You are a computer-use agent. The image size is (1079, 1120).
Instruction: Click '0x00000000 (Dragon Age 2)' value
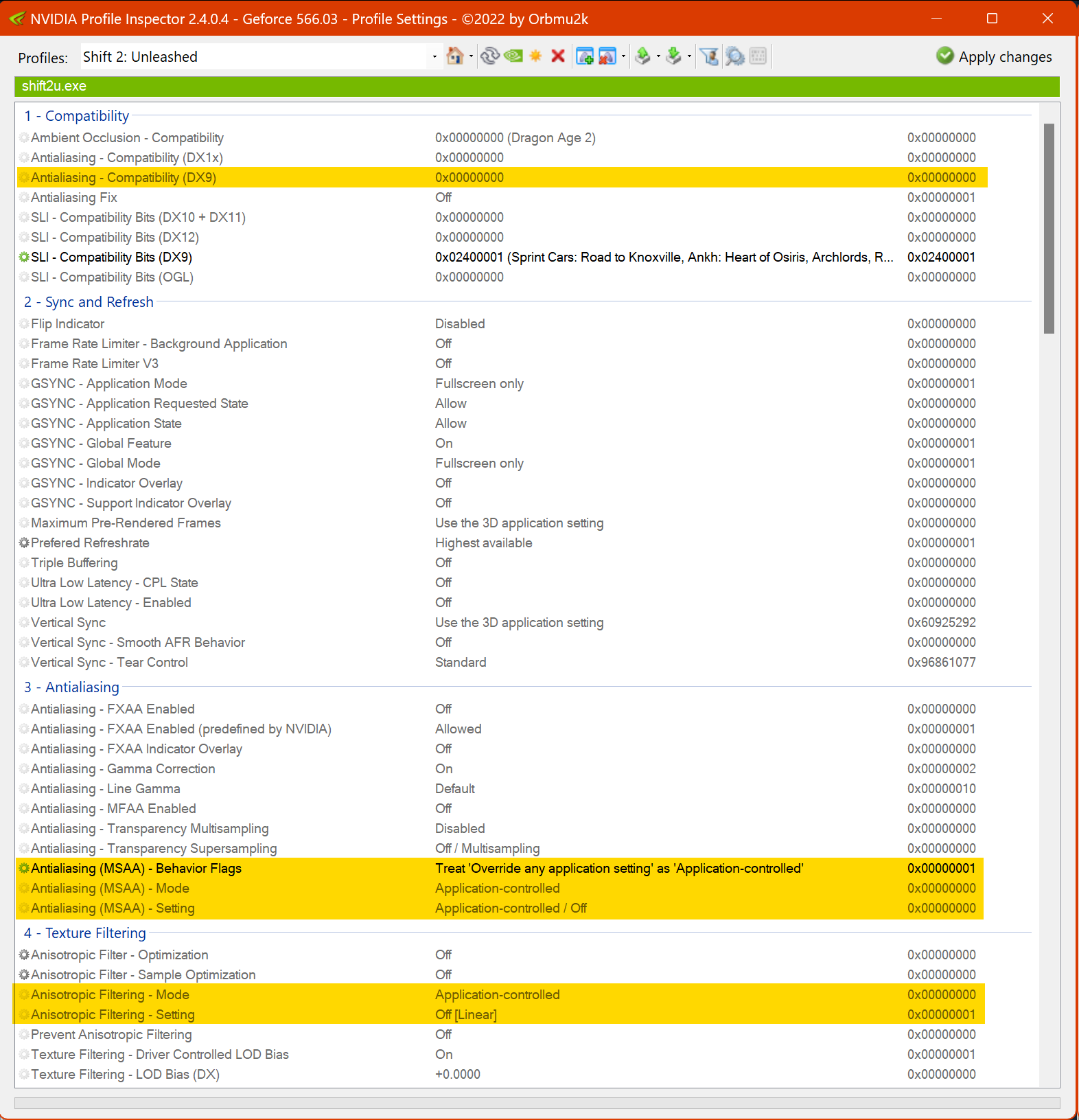click(515, 137)
